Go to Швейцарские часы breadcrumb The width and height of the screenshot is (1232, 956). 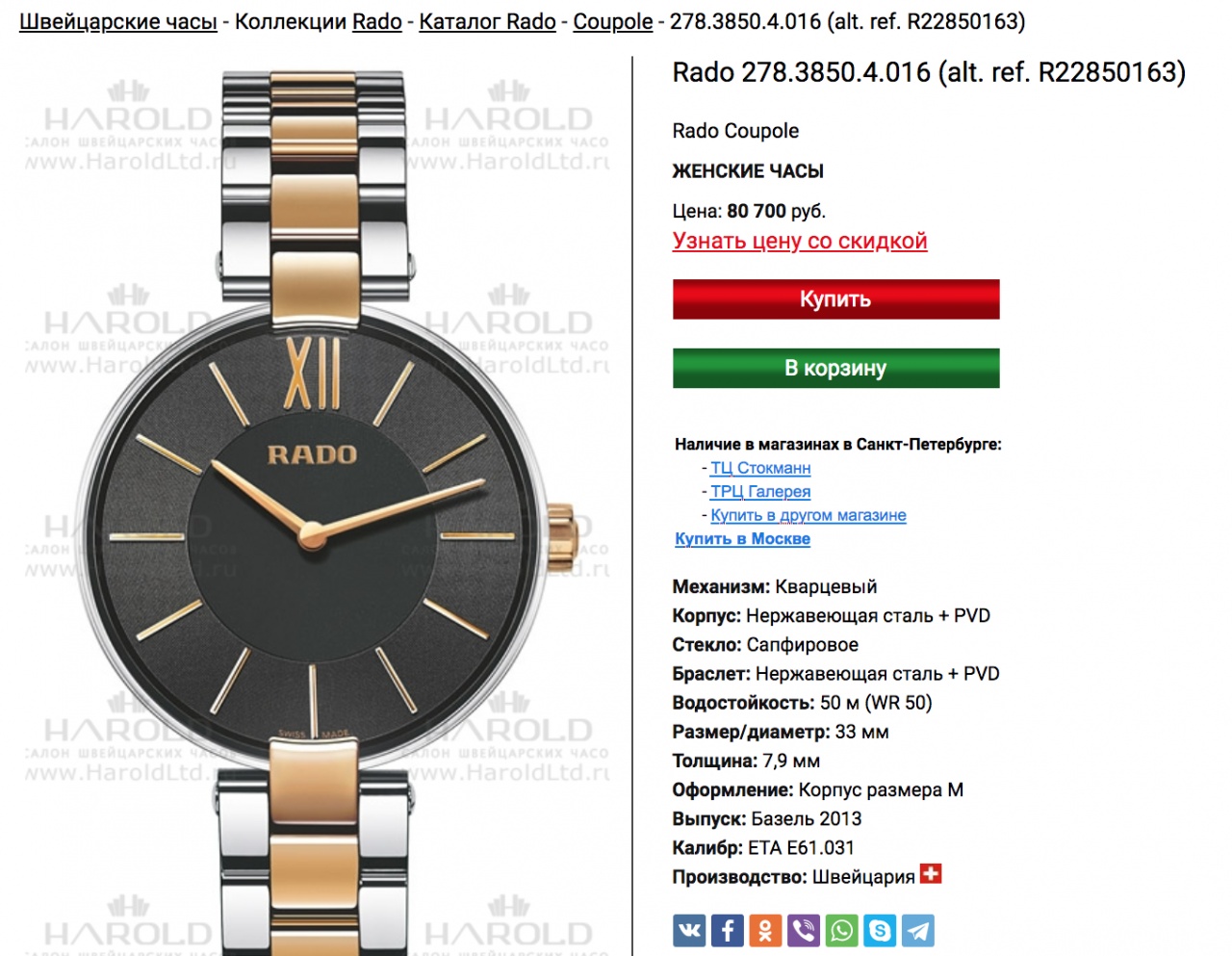118,21
